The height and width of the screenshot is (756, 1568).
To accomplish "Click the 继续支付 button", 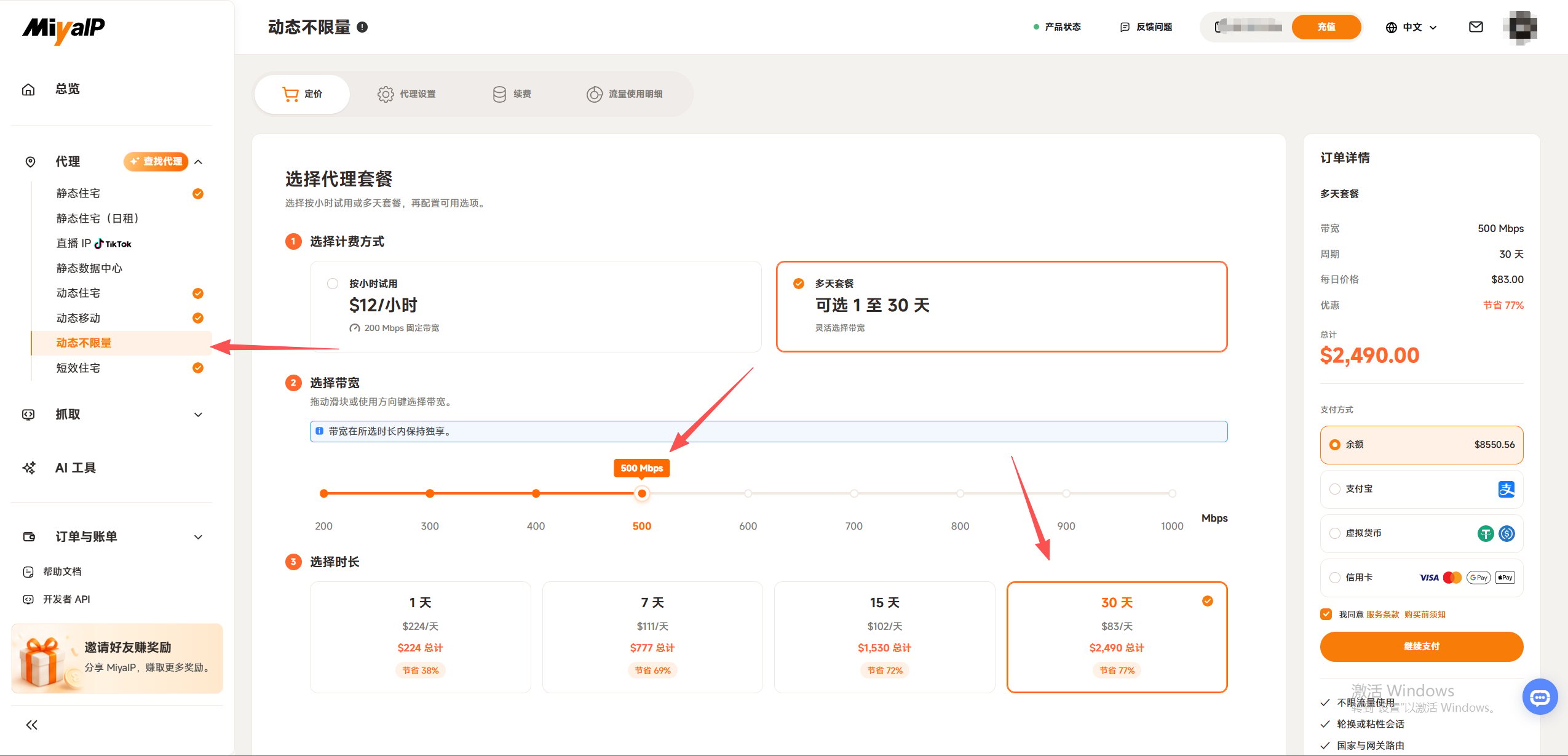I will tap(1421, 647).
